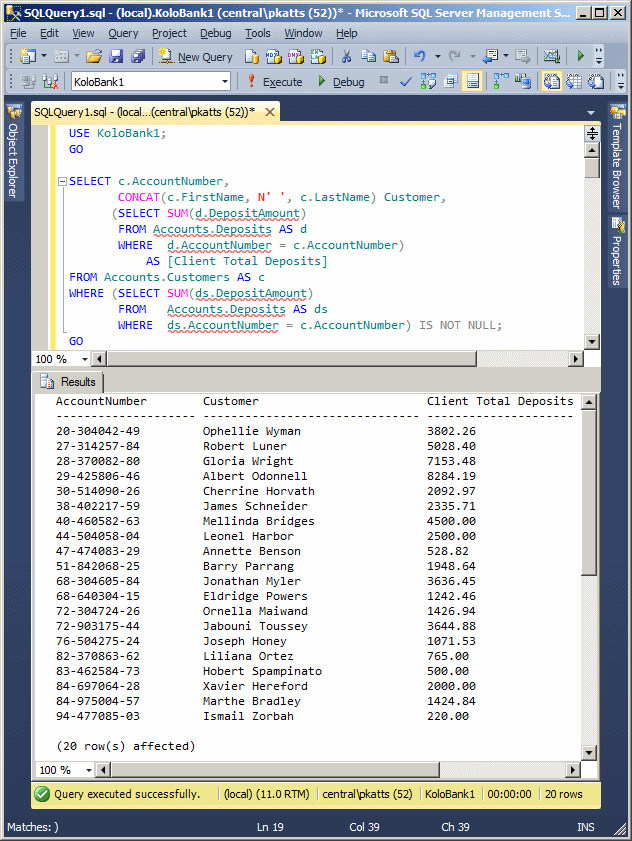Open an Analysis Services DMX Query
The width and height of the screenshot is (632, 841).
pyautogui.click(x=296, y=56)
